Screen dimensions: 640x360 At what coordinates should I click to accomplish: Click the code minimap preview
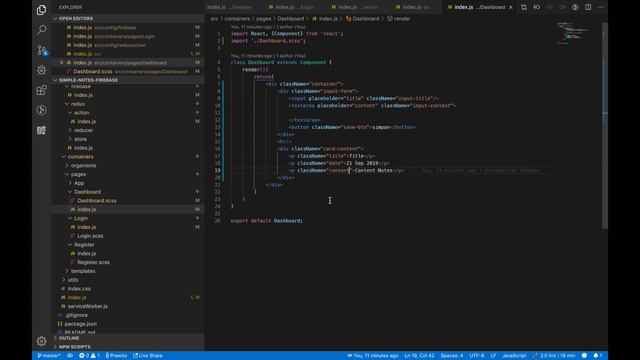coord(573,33)
